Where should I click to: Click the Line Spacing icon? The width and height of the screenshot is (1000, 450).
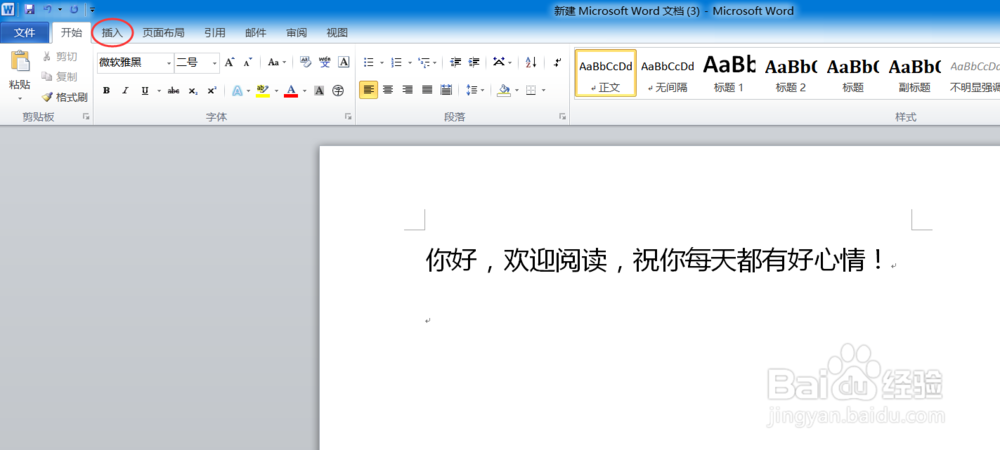coord(472,90)
